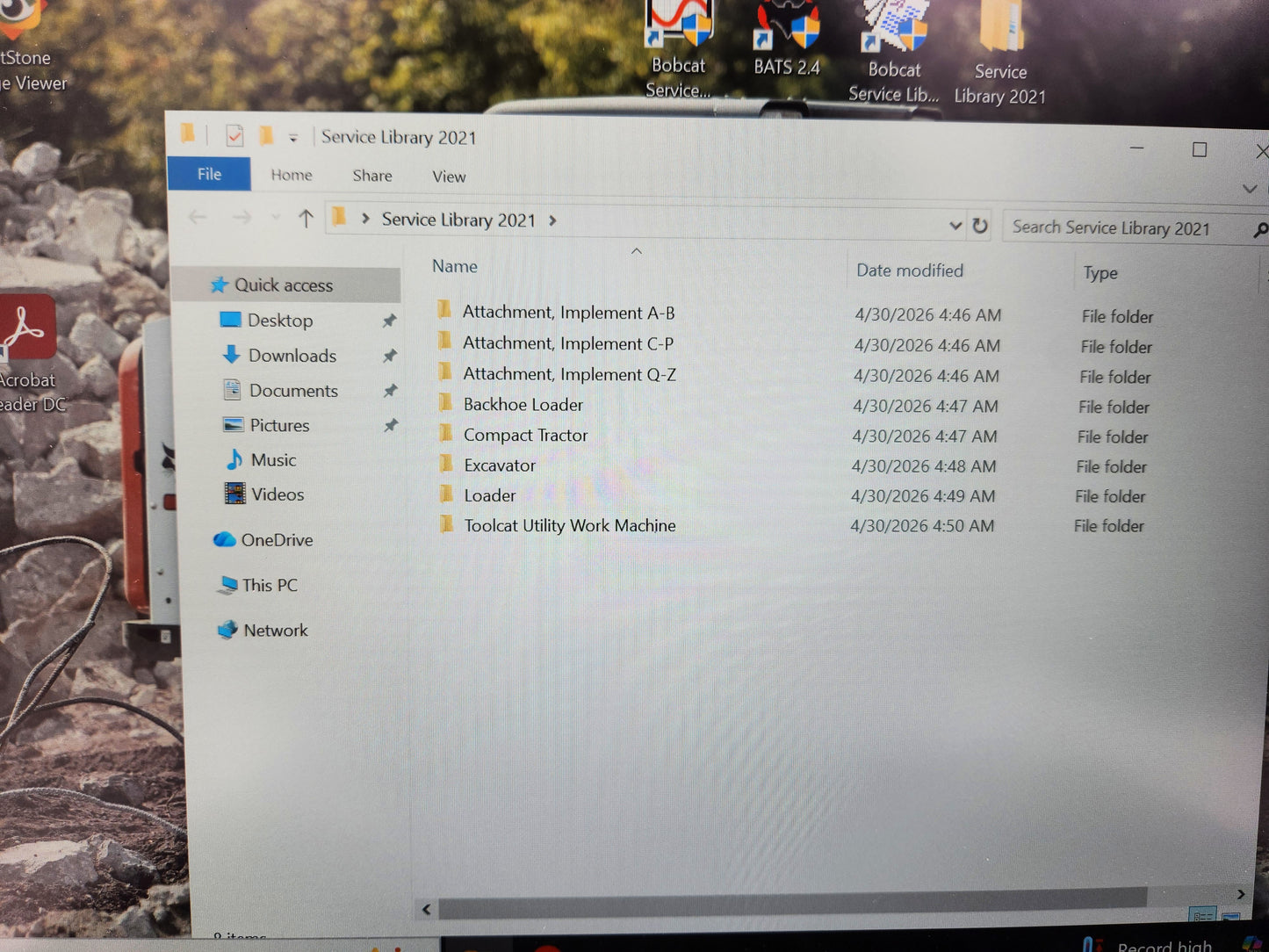This screenshot has height=952, width=1269.
Task: Sort by the Date modified column header
Action: point(910,270)
